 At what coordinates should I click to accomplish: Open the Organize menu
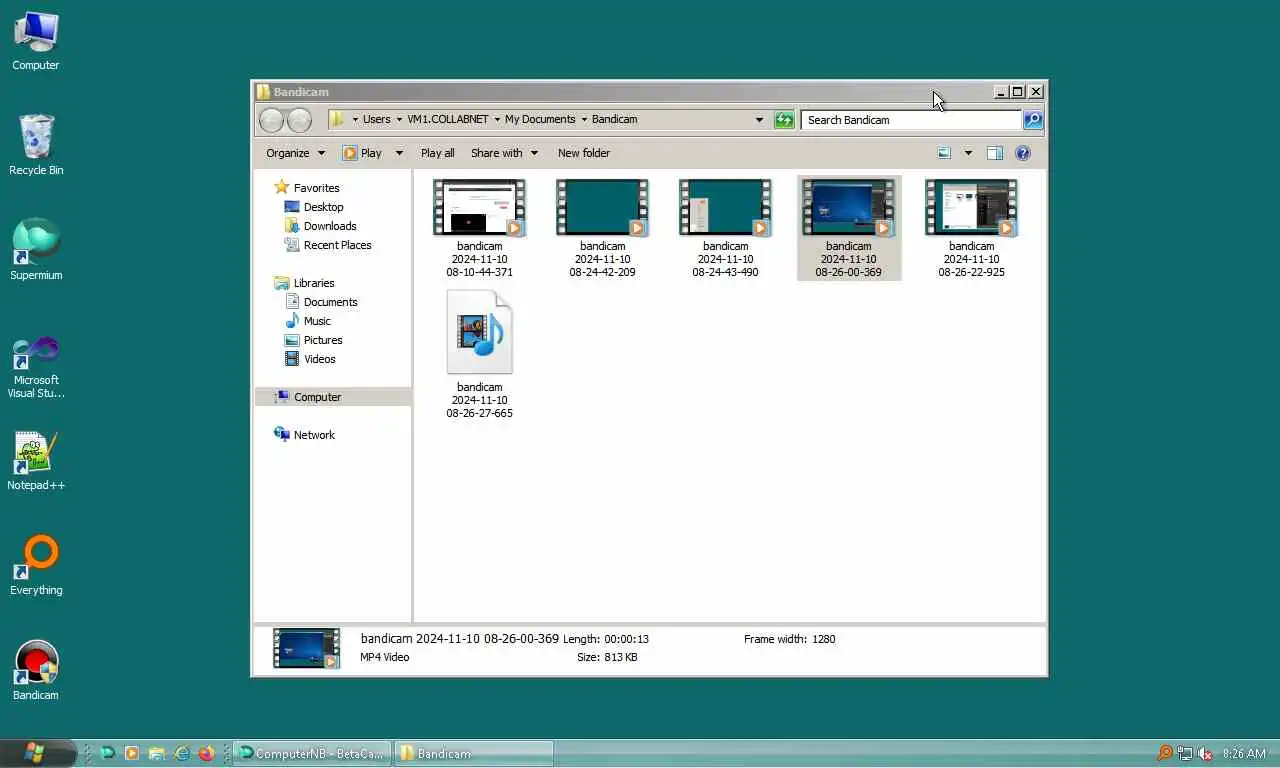(x=295, y=153)
